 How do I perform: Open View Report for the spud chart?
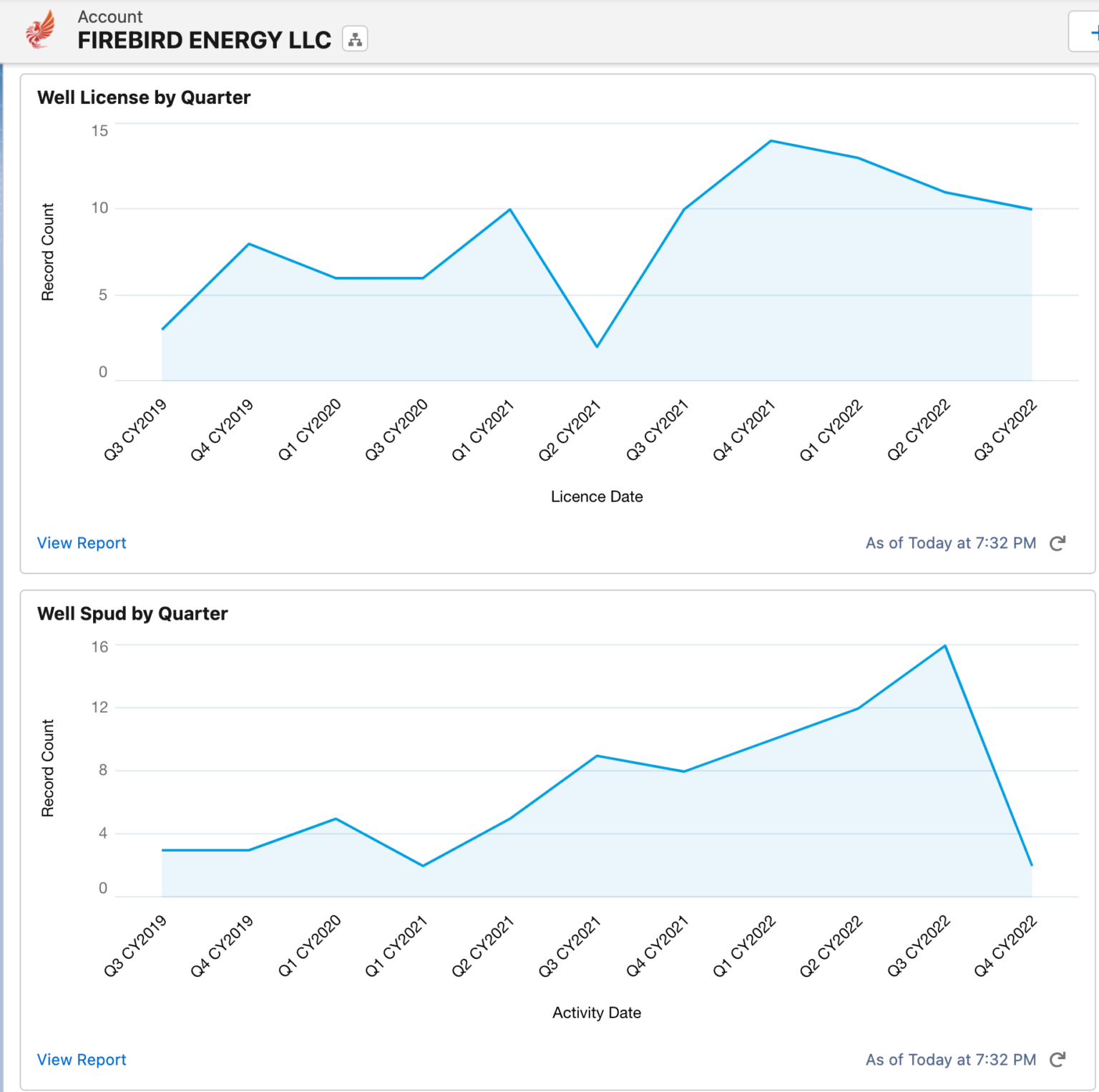point(82,1060)
